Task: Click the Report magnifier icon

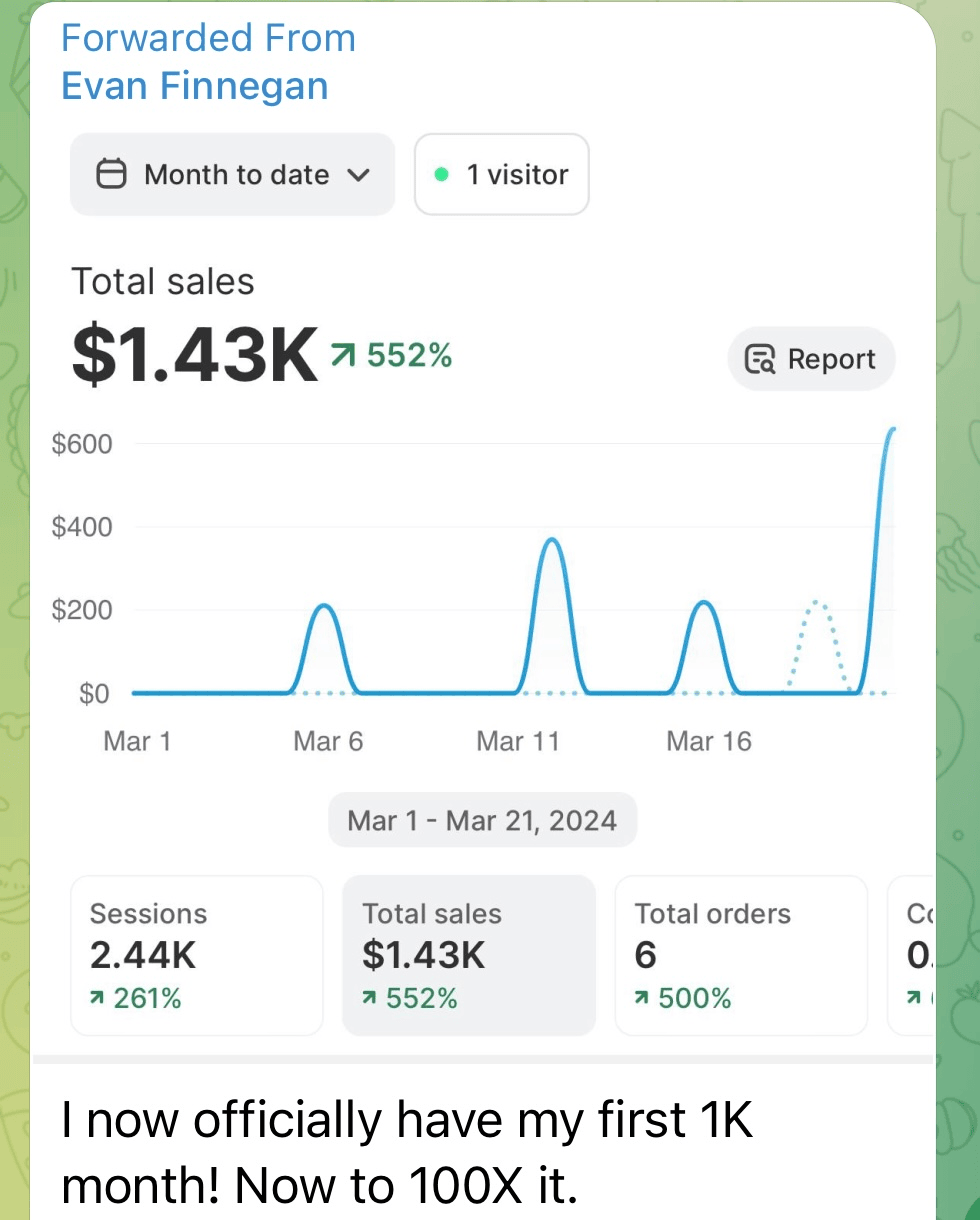Action: tap(761, 359)
